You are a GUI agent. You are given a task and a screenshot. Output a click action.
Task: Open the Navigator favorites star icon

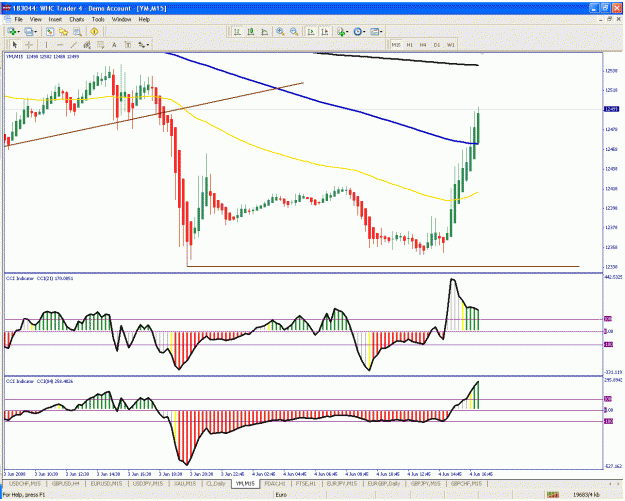click(x=63, y=31)
